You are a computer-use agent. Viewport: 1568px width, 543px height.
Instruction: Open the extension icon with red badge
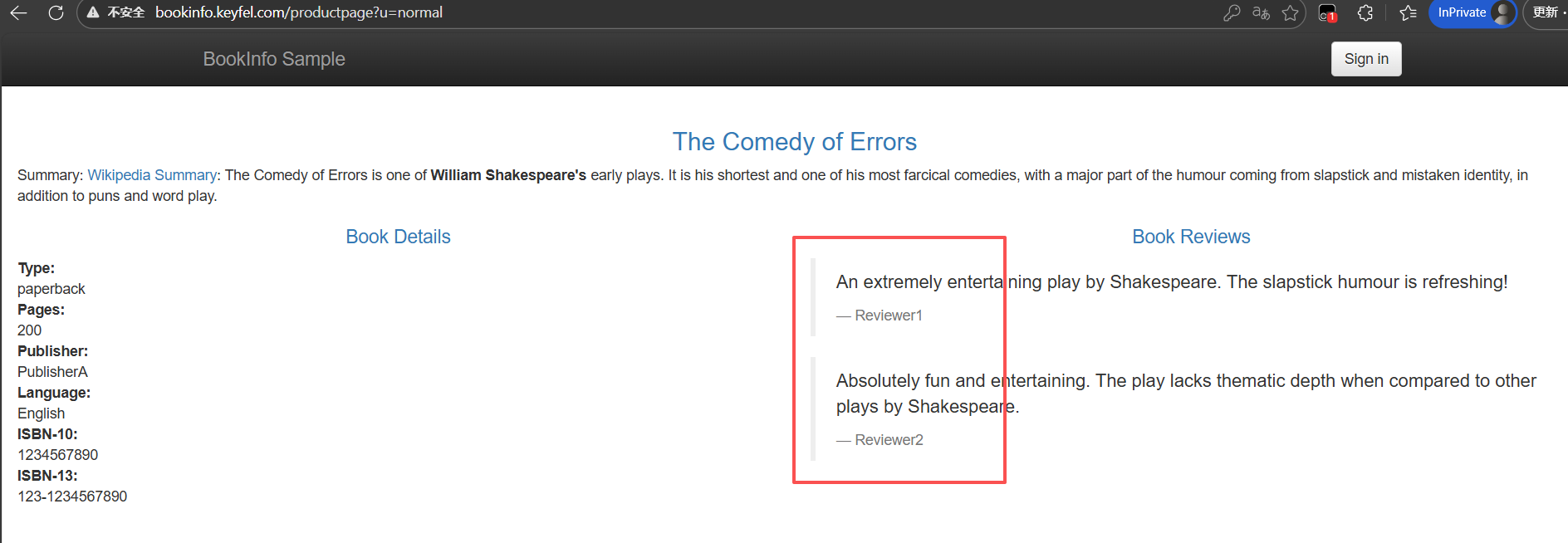coord(1327,13)
